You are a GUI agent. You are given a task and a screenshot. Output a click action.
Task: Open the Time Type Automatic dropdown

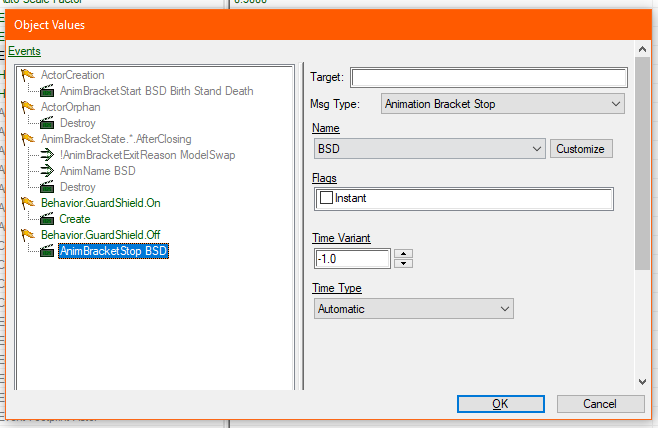click(x=414, y=309)
